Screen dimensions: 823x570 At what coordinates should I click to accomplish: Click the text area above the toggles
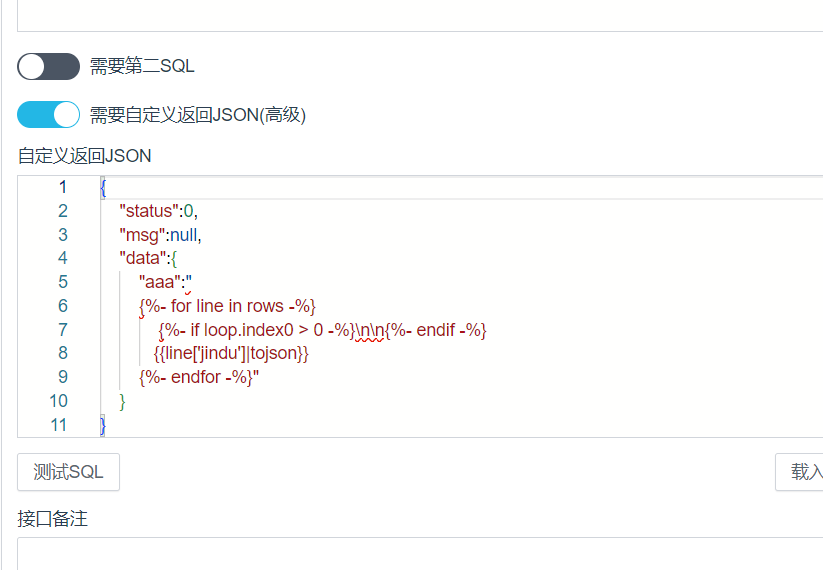point(420,15)
